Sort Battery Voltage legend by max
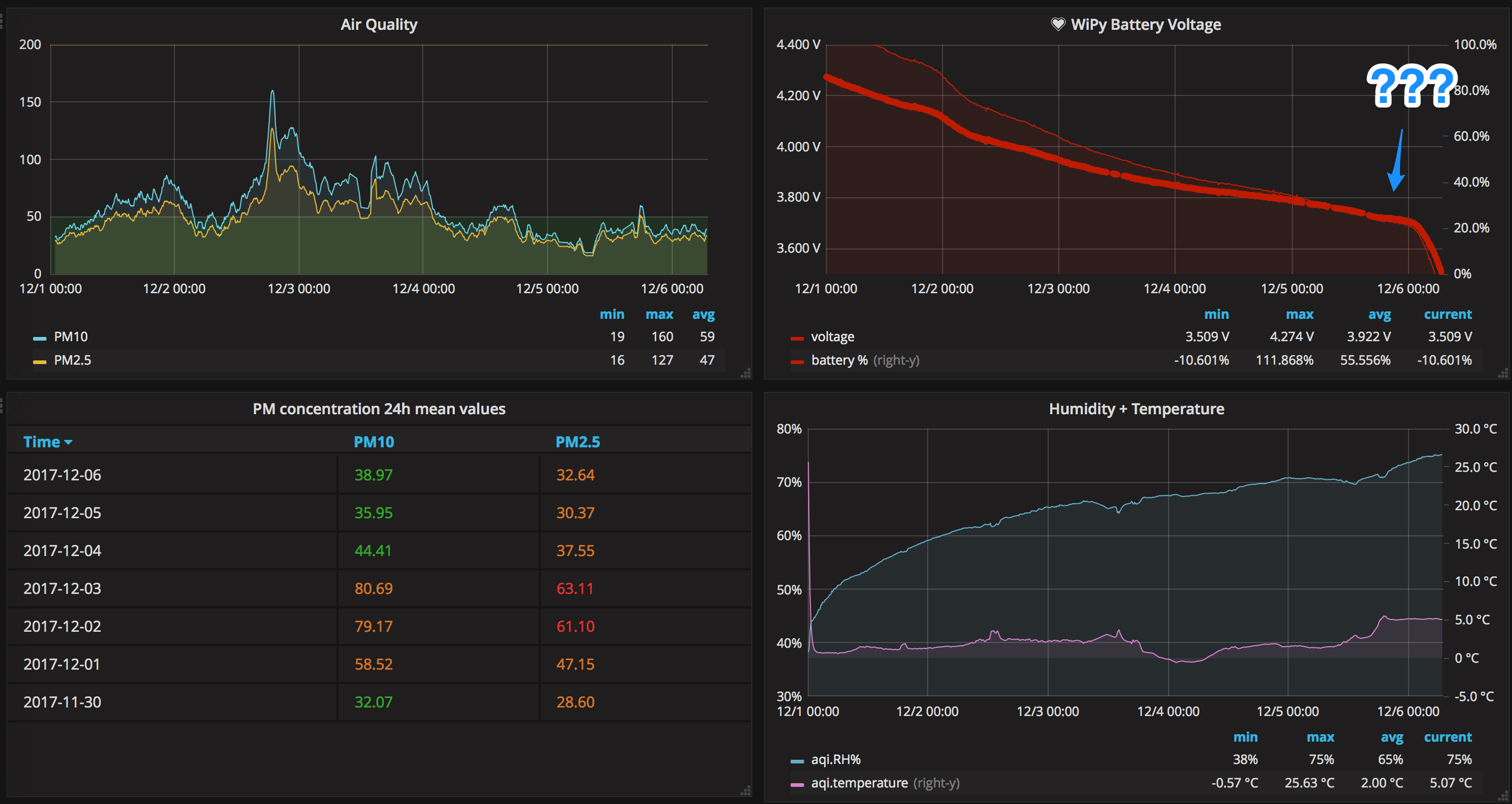1512x804 pixels. click(x=1299, y=315)
